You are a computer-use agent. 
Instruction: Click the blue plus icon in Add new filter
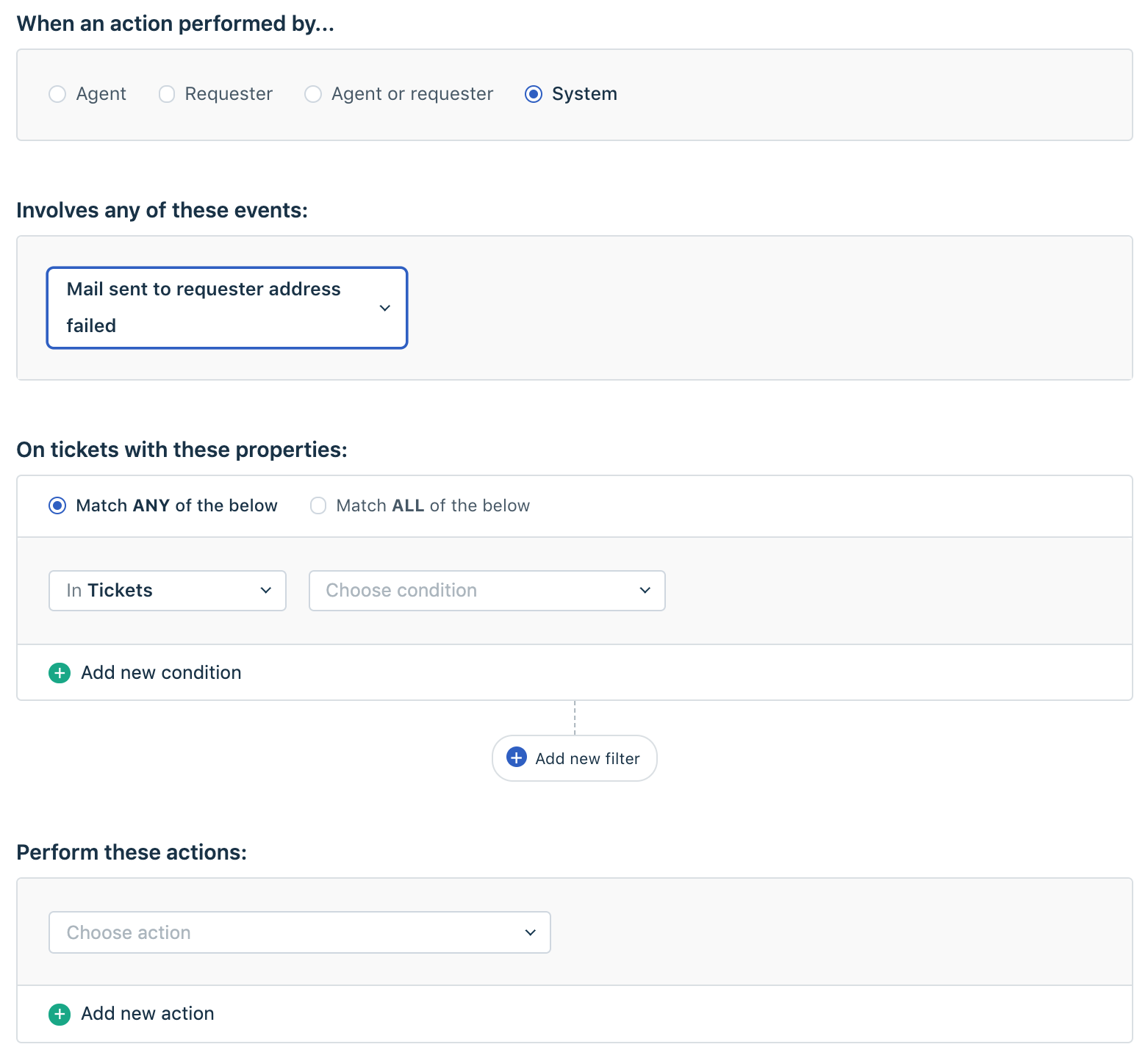517,757
